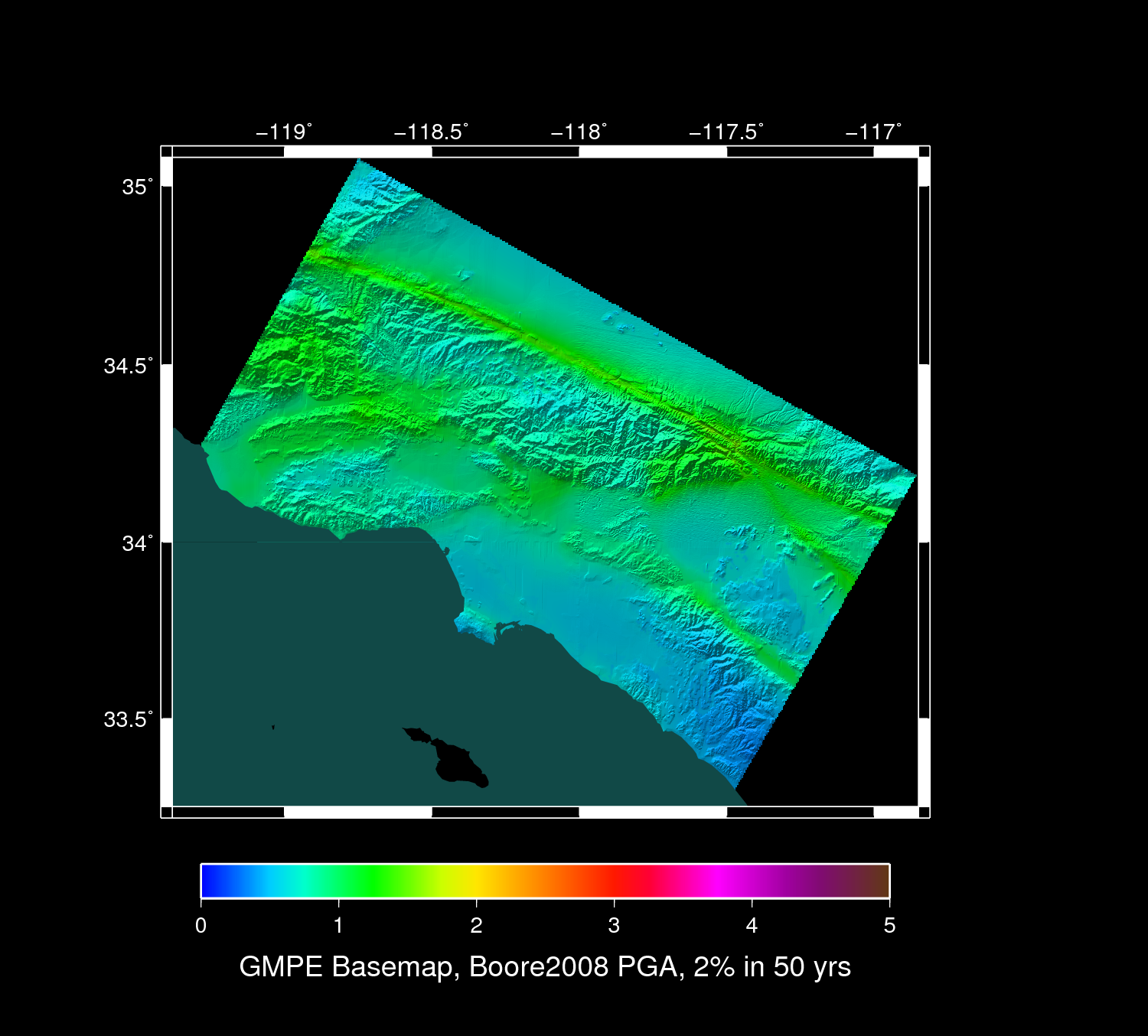Select the -118° longitude label
This screenshot has width=1148, height=1036.
coord(579,132)
